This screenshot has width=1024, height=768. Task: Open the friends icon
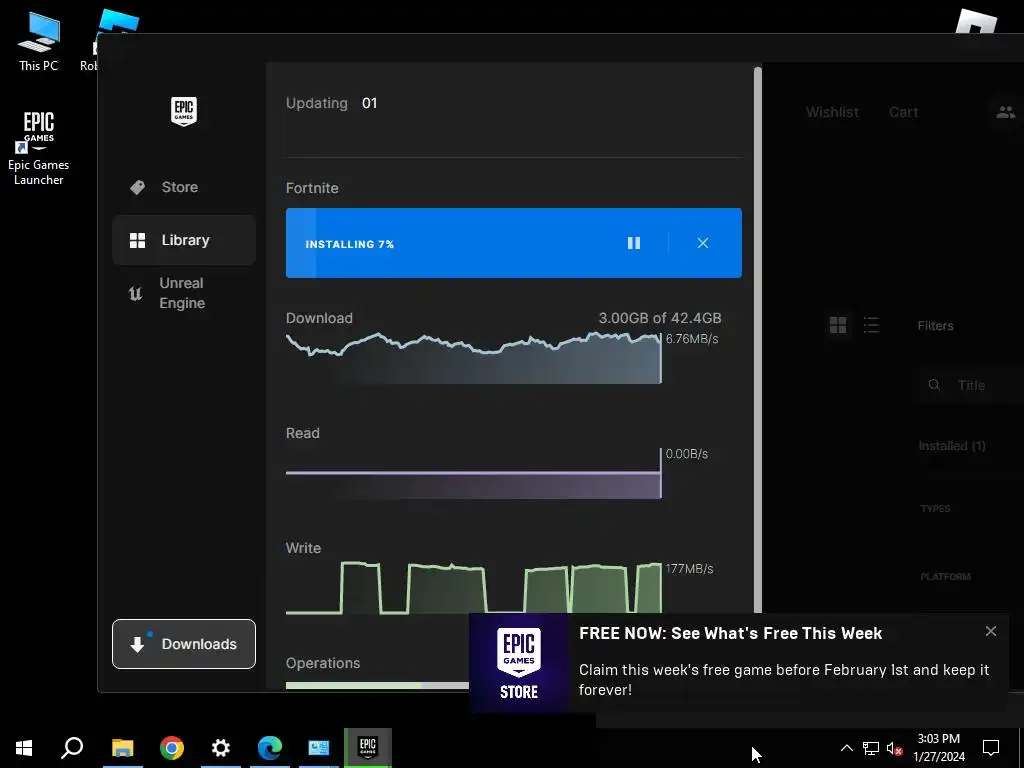click(1006, 112)
